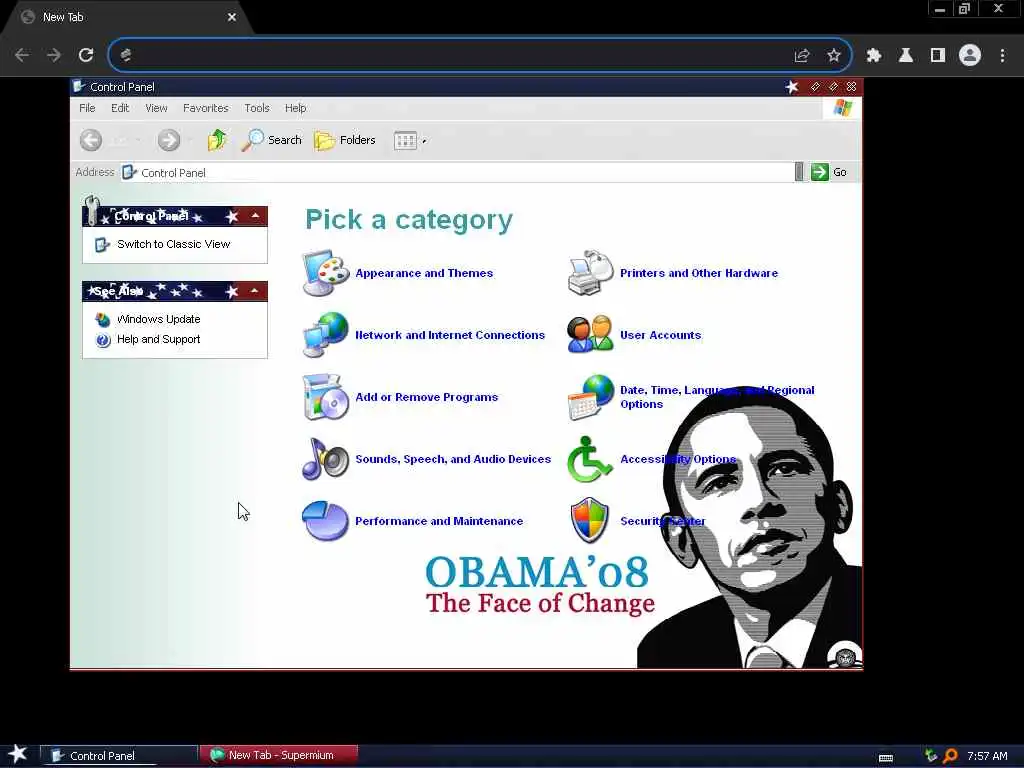The image size is (1024, 768).
Task: Click Network and Internet Connections link
Action: [450, 335]
